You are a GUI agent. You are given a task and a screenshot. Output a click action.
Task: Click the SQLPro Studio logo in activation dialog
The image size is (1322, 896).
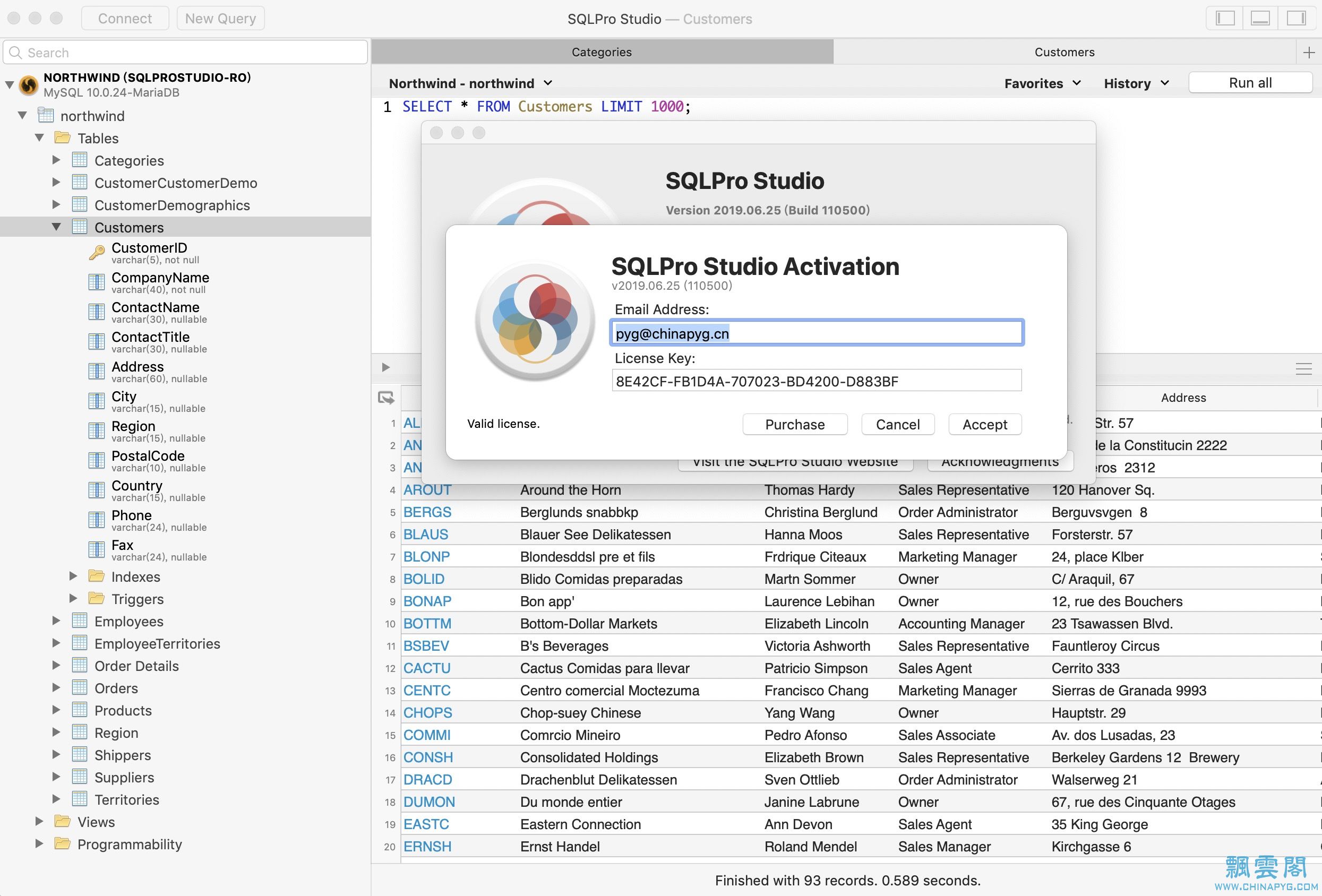coord(535,320)
